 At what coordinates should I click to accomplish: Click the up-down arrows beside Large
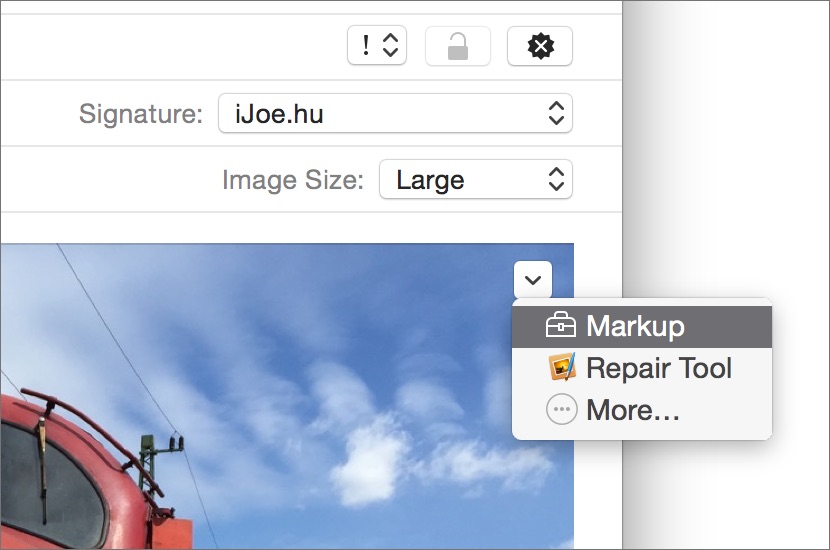click(x=556, y=179)
